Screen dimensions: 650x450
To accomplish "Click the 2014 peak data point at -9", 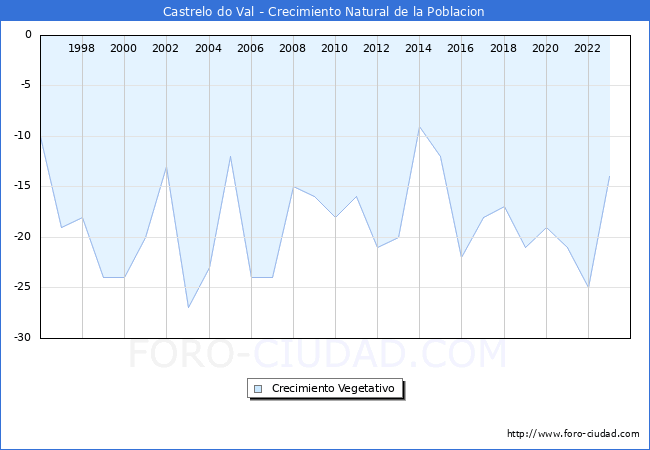I will 420,126.
